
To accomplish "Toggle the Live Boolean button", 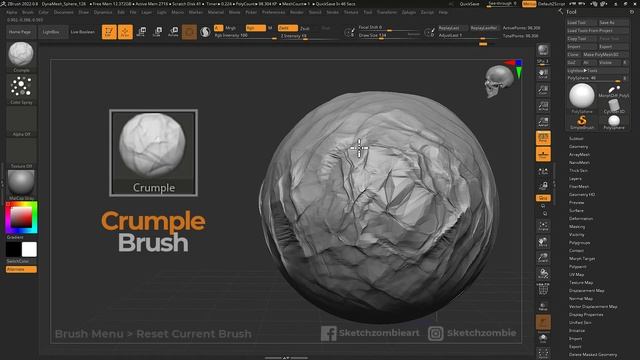I will point(82,32).
